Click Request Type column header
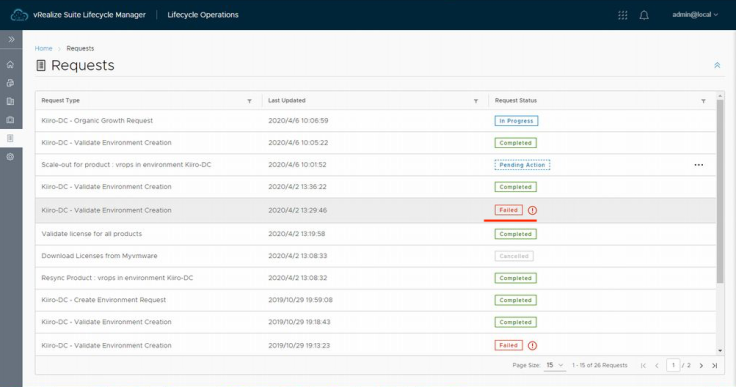 61,101
